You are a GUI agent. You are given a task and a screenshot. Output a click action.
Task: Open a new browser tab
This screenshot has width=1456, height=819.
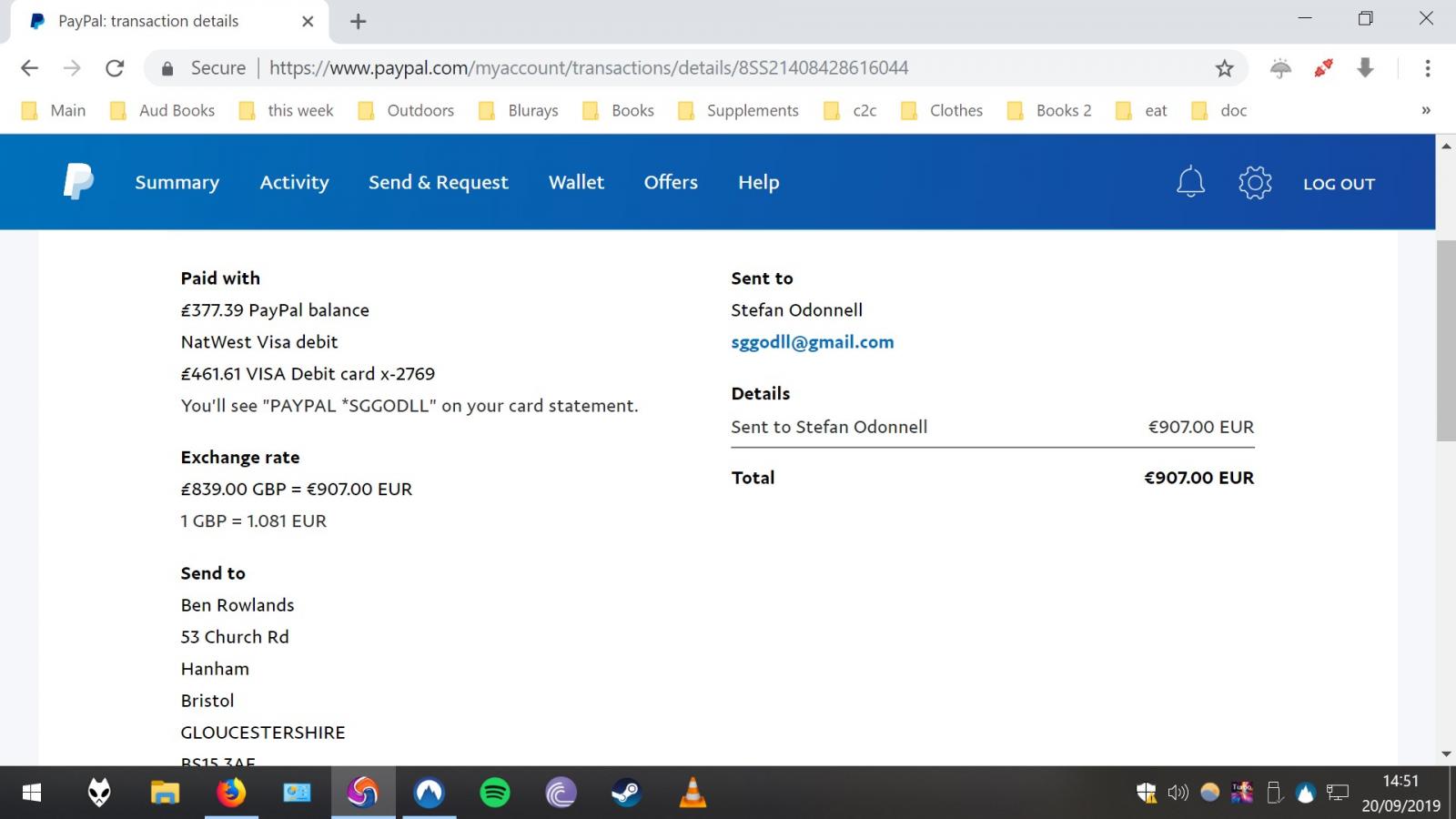pyautogui.click(x=359, y=21)
